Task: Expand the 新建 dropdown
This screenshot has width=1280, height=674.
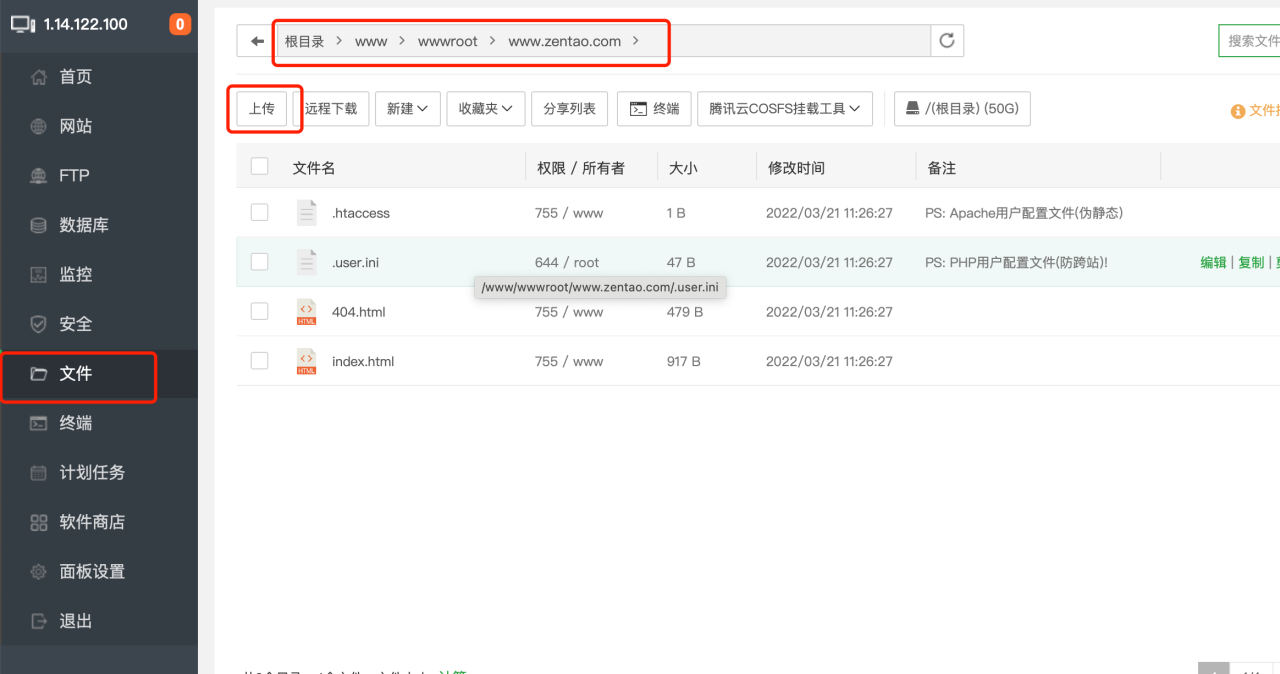Action: 408,109
